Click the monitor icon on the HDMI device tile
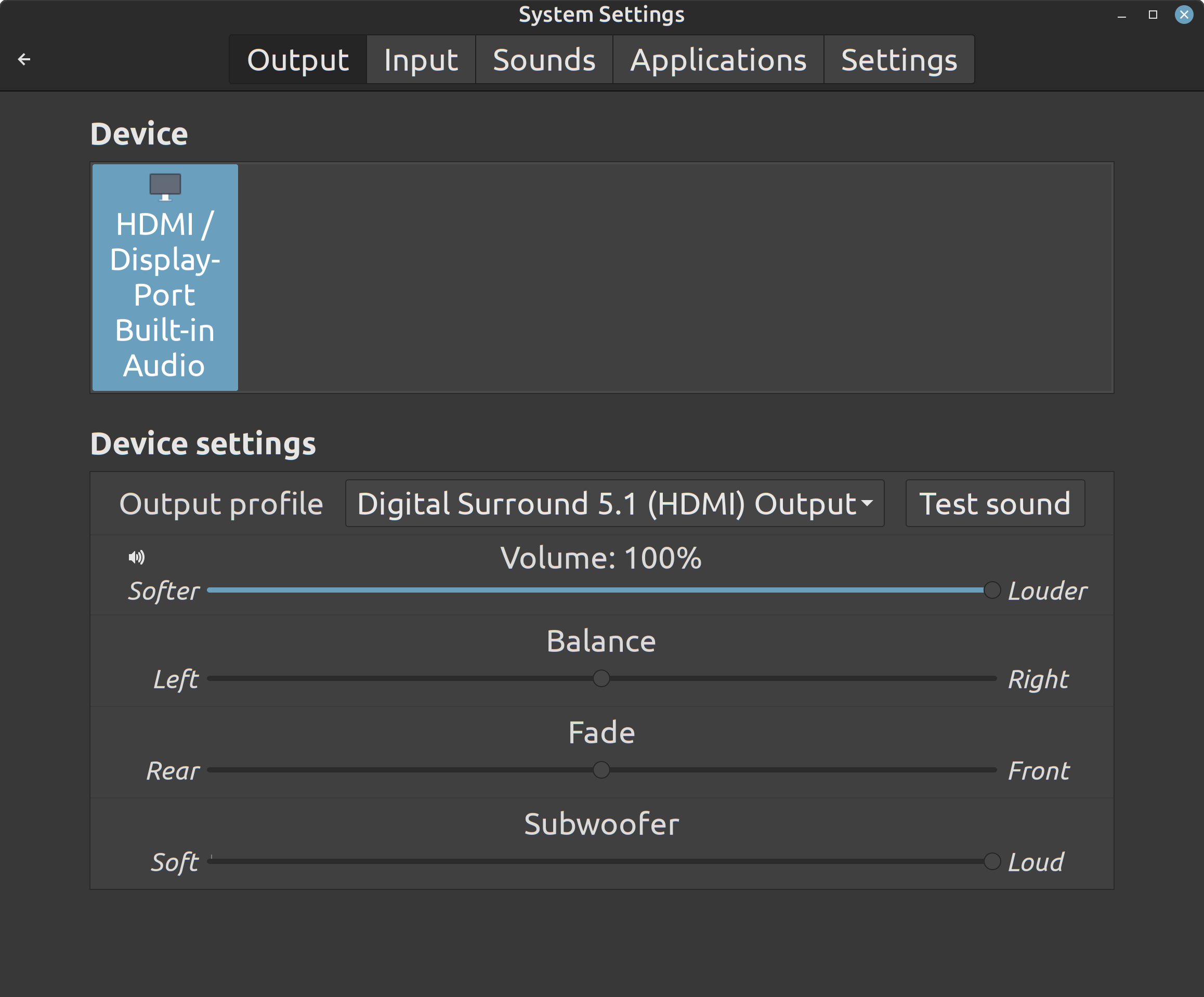1204x997 pixels. (165, 187)
